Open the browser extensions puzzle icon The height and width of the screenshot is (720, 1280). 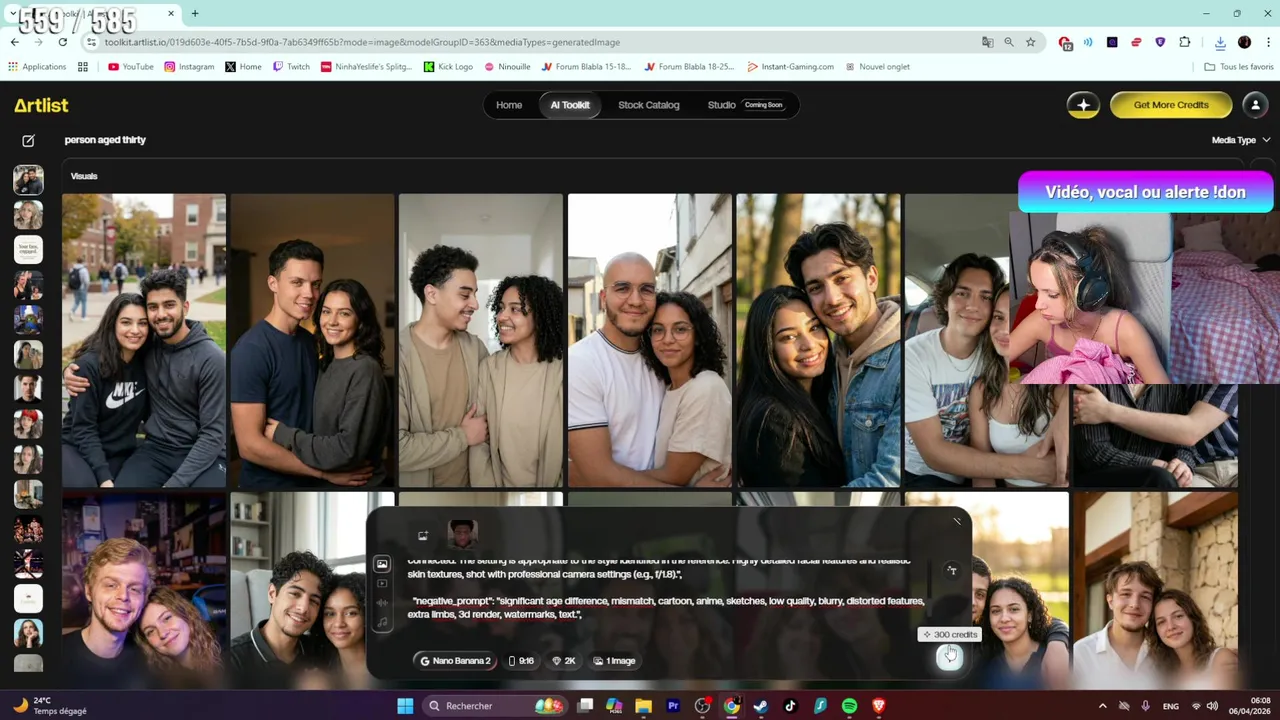[x=1185, y=42]
